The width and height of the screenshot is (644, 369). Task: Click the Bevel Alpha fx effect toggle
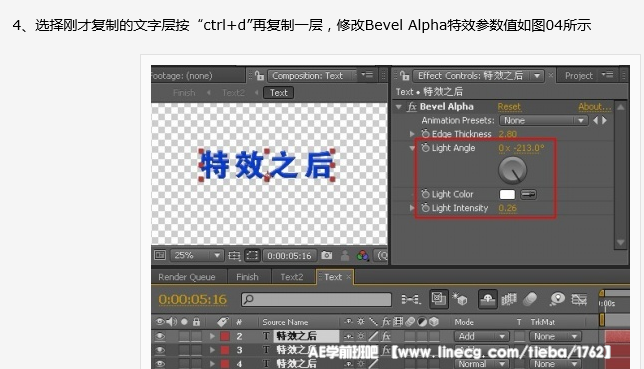point(412,107)
